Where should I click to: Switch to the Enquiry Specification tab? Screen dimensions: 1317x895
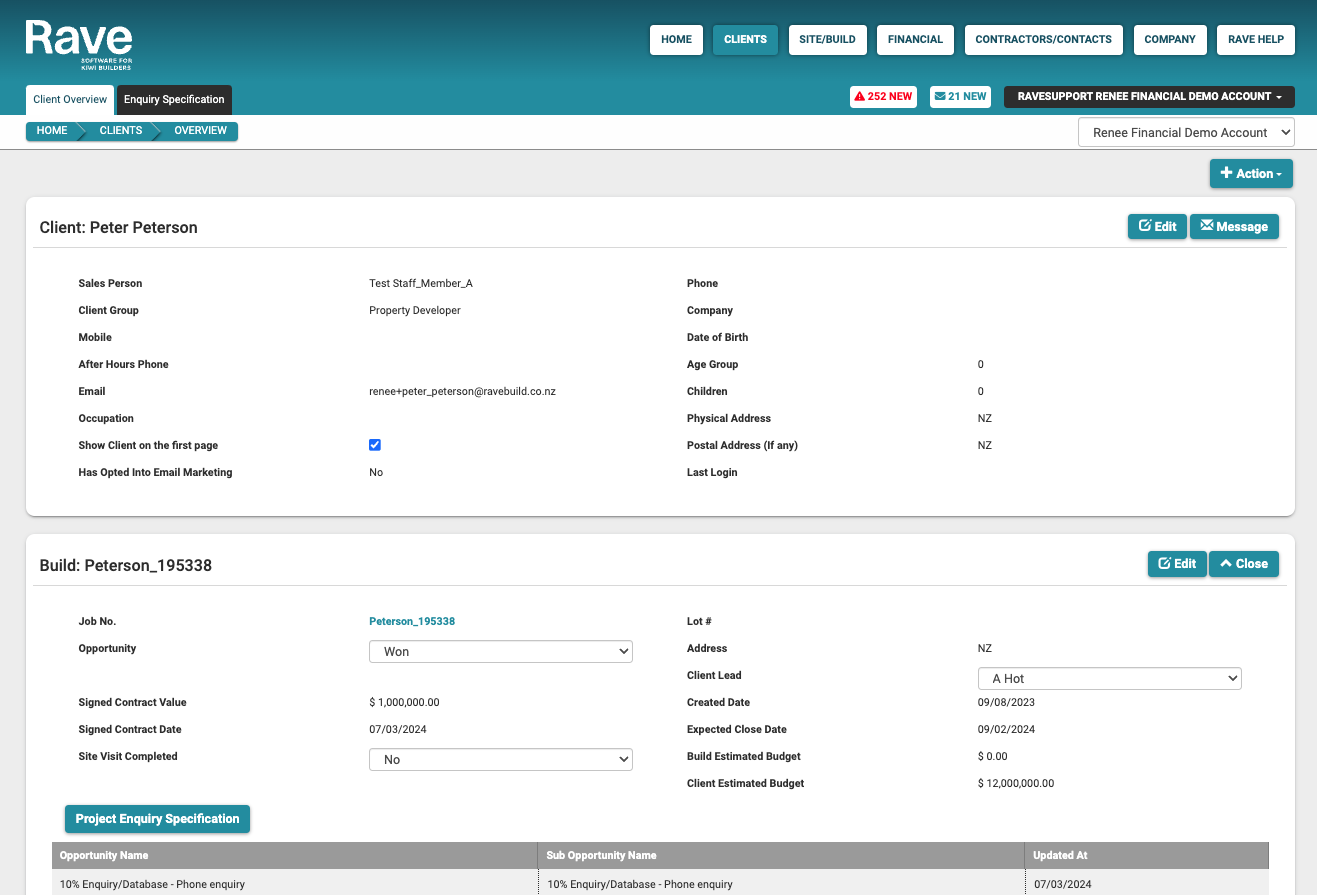click(173, 100)
